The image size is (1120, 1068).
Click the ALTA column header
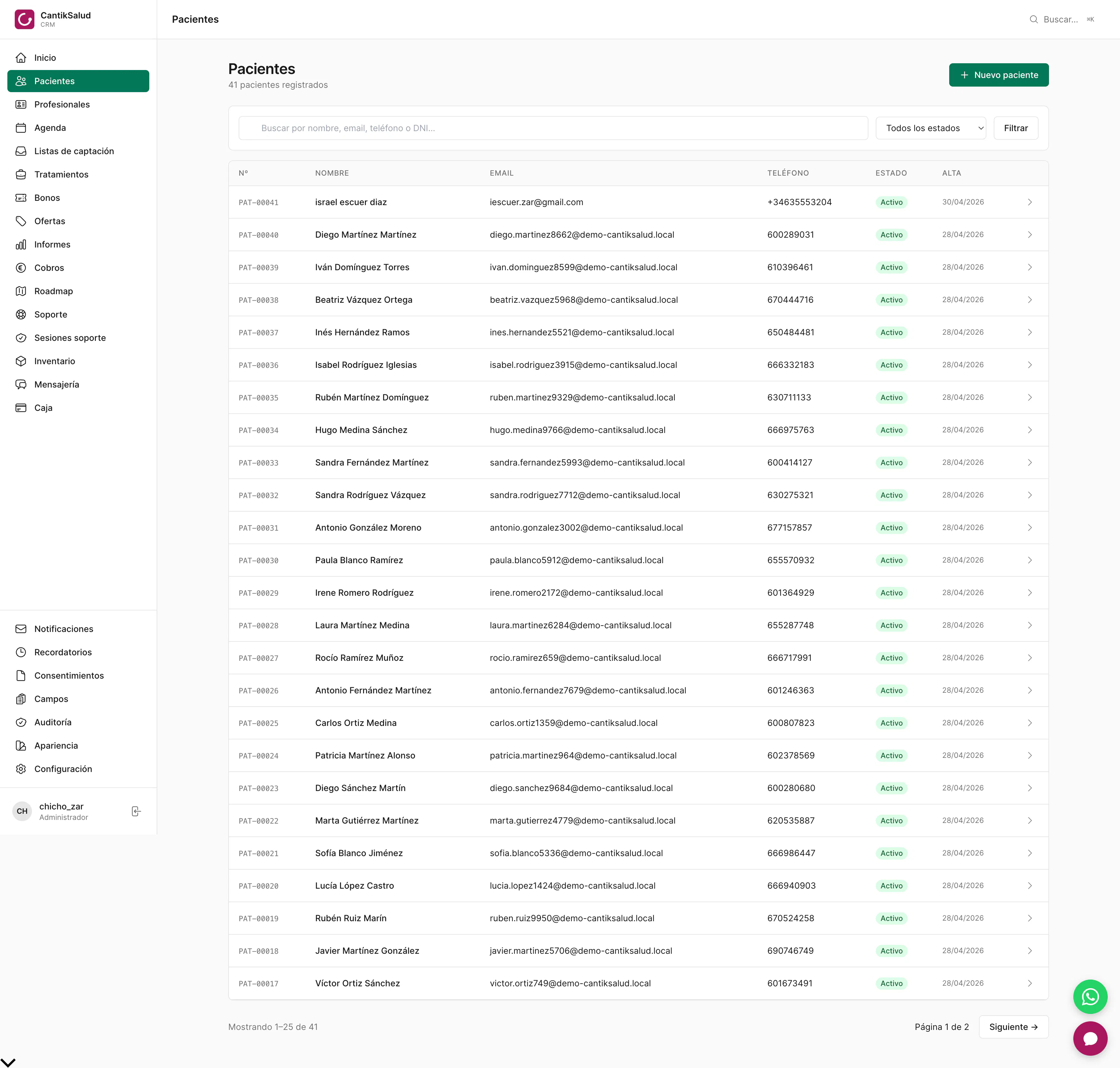(x=951, y=173)
